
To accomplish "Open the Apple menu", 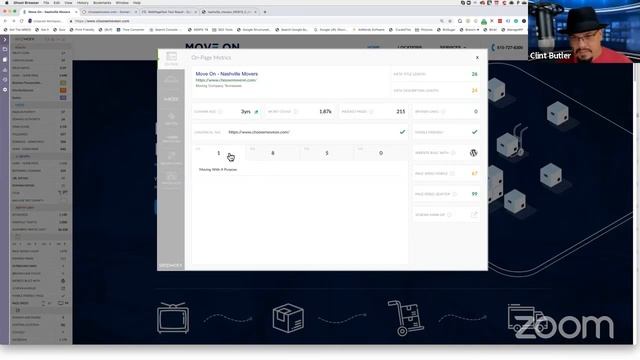I will tap(7, 2).
